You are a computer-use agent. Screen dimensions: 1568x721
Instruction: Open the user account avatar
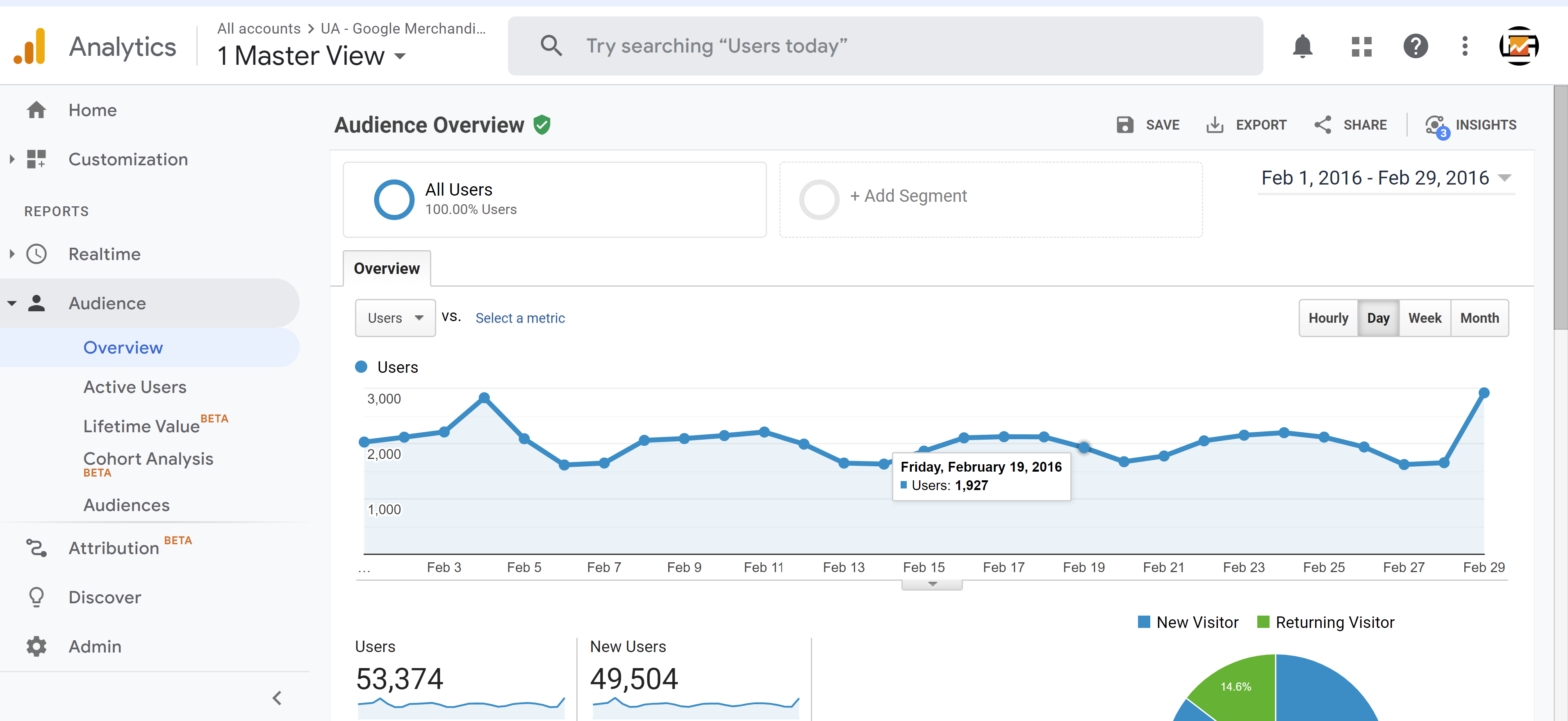click(1519, 46)
